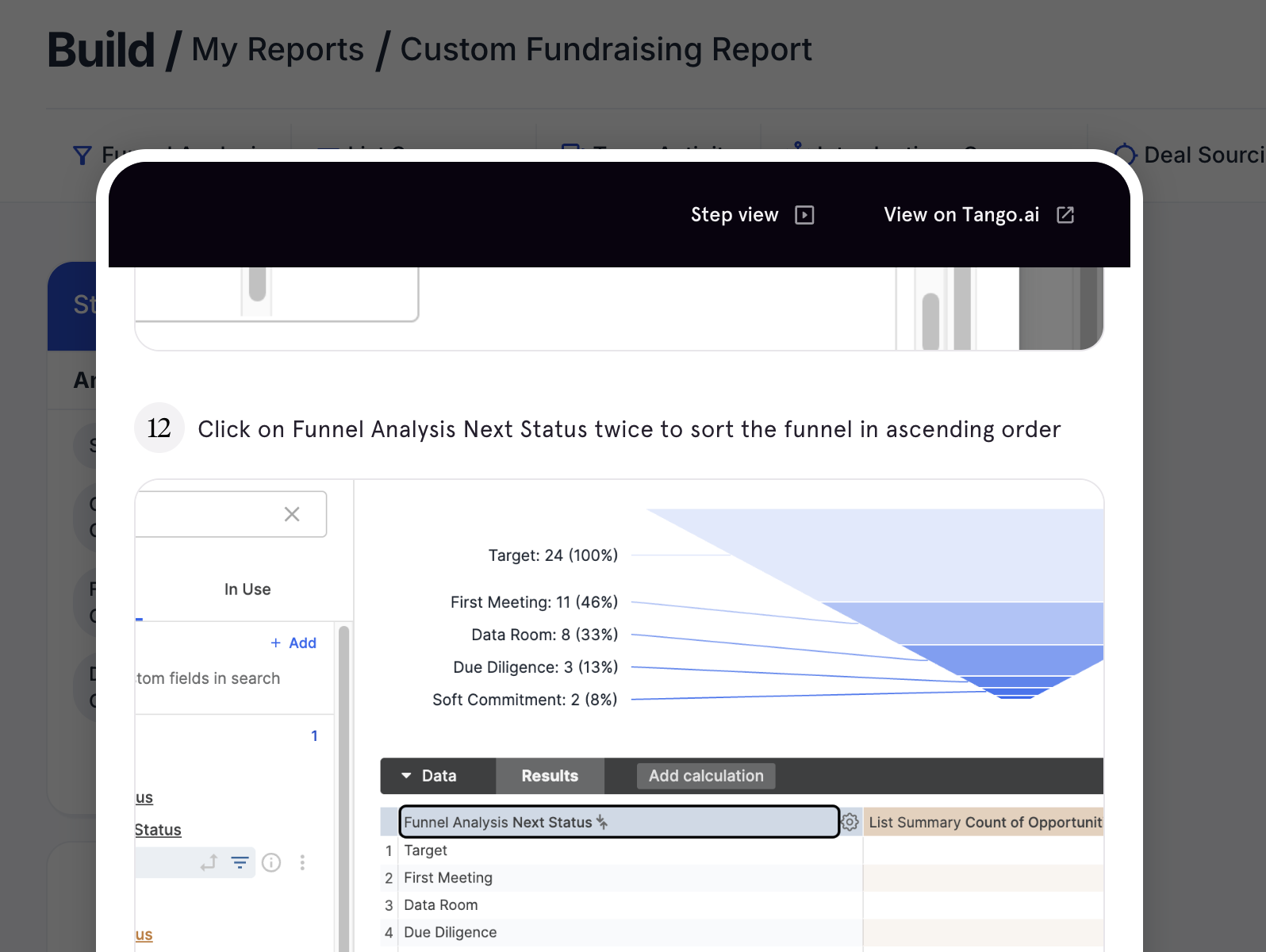Click the Due Diligence: 3 (13%) label
Image resolution: width=1266 pixels, height=952 pixels.
coord(535,667)
